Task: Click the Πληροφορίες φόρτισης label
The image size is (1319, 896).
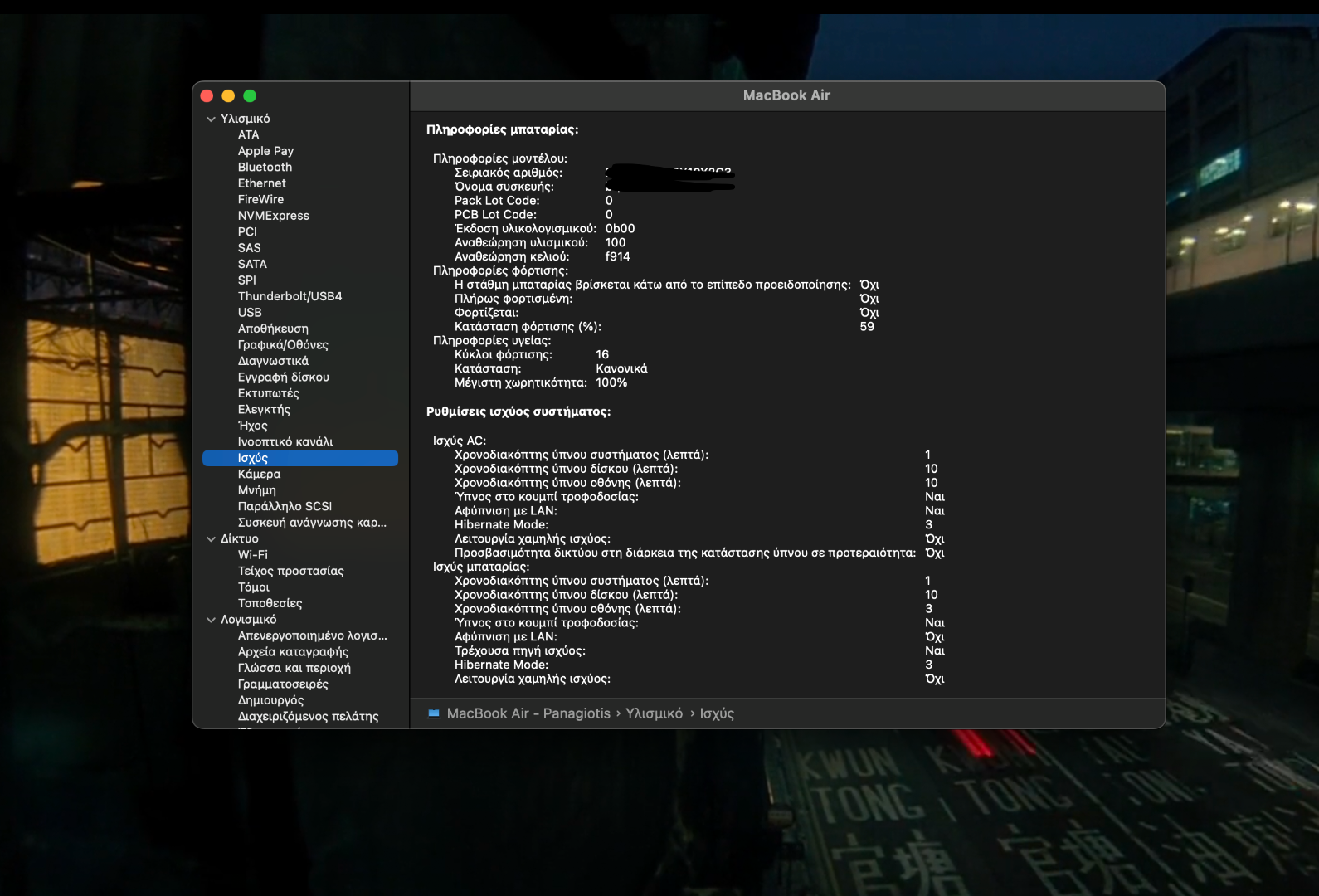Action: click(500, 270)
